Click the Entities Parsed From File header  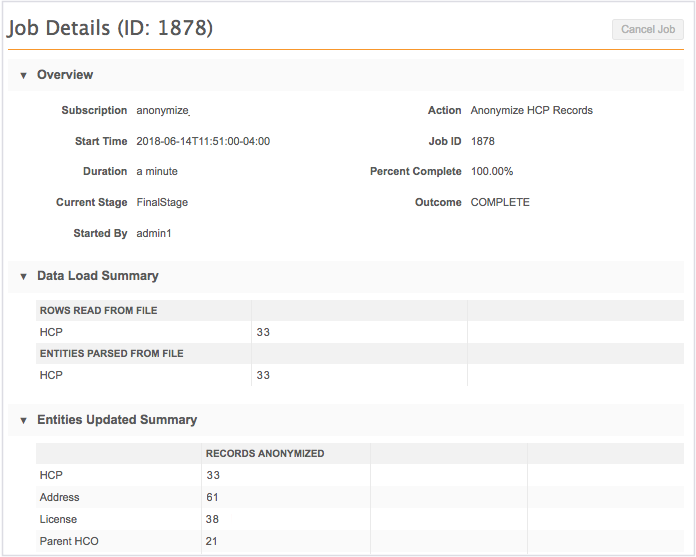pos(111,354)
